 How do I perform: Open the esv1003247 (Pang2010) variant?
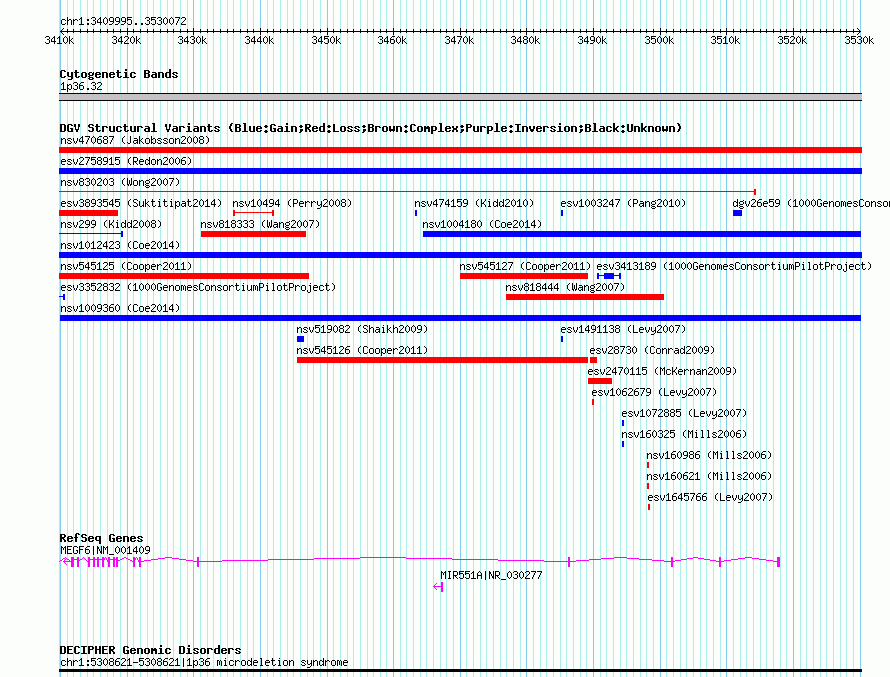click(x=623, y=203)
